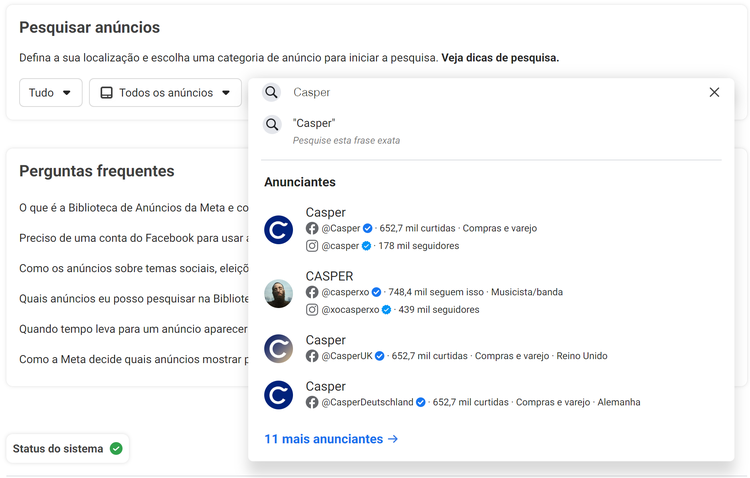Click the @casperxo handle text
The image size is (750, 478).
click(345, 292)
